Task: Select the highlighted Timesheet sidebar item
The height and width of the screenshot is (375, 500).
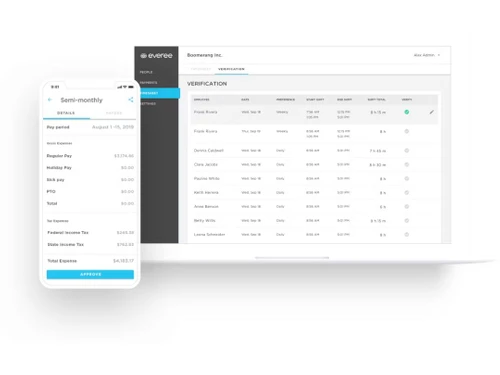Action: [160, 93]
